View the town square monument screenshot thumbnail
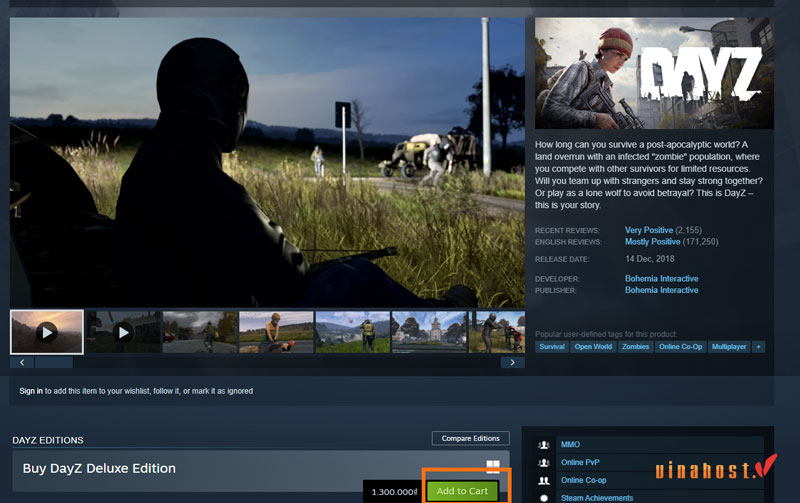The image size is (800, 503). (429, 332)
